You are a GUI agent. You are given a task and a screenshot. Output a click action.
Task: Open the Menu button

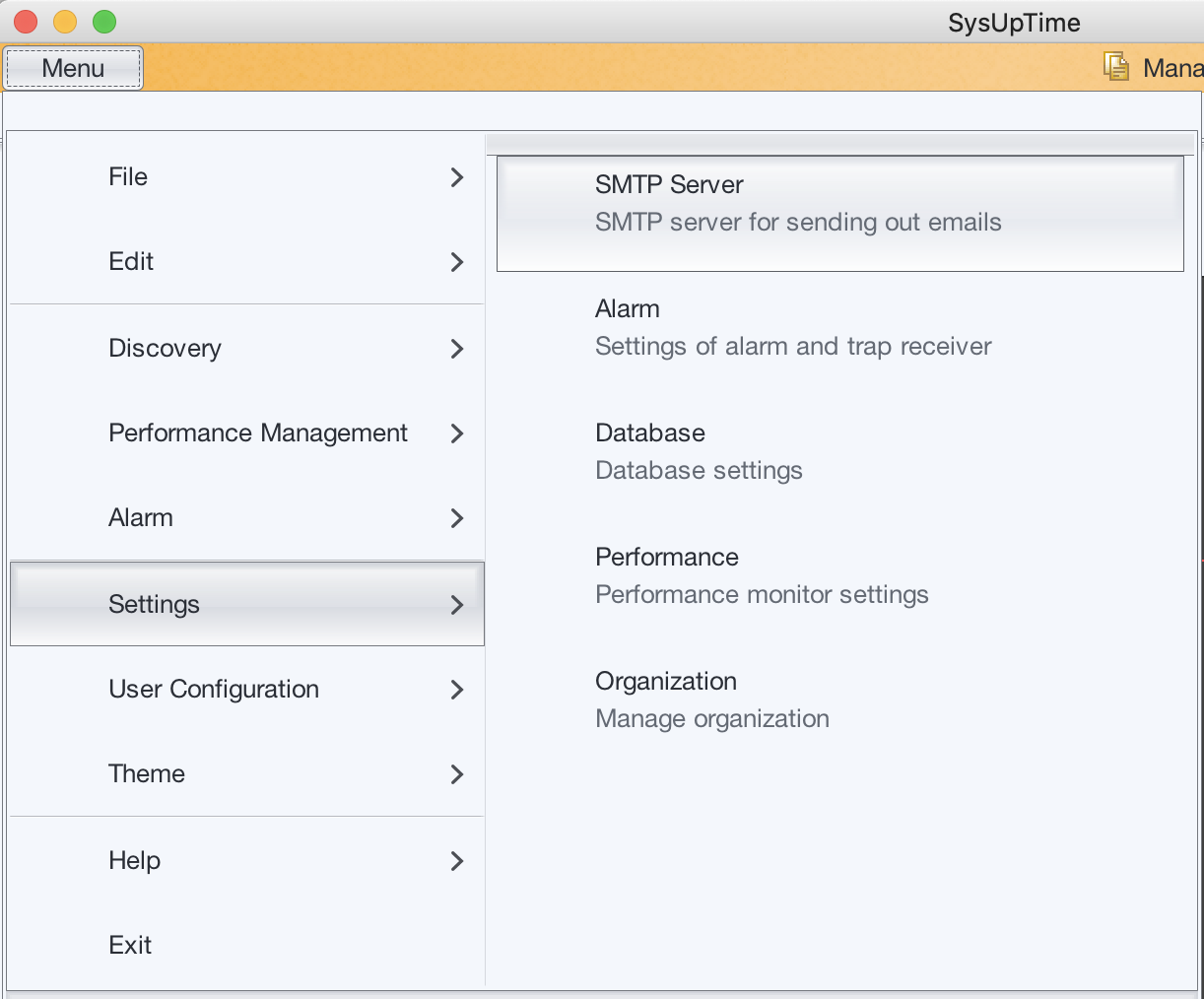click(x=72, y=67)
